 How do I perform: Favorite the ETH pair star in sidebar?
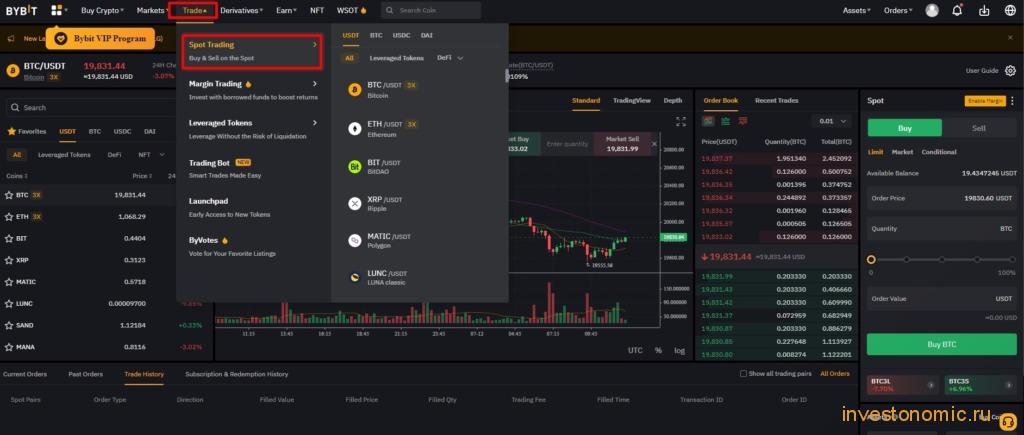pos(9,216)
